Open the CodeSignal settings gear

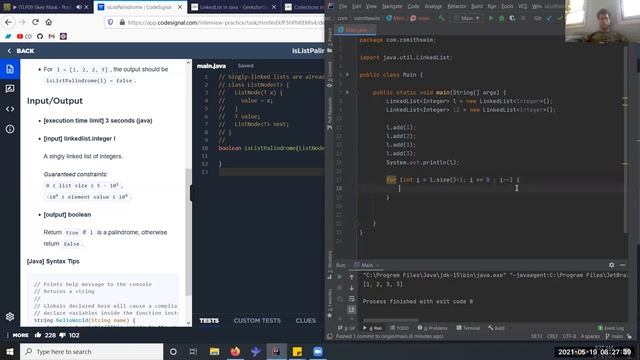coord(10,316)
